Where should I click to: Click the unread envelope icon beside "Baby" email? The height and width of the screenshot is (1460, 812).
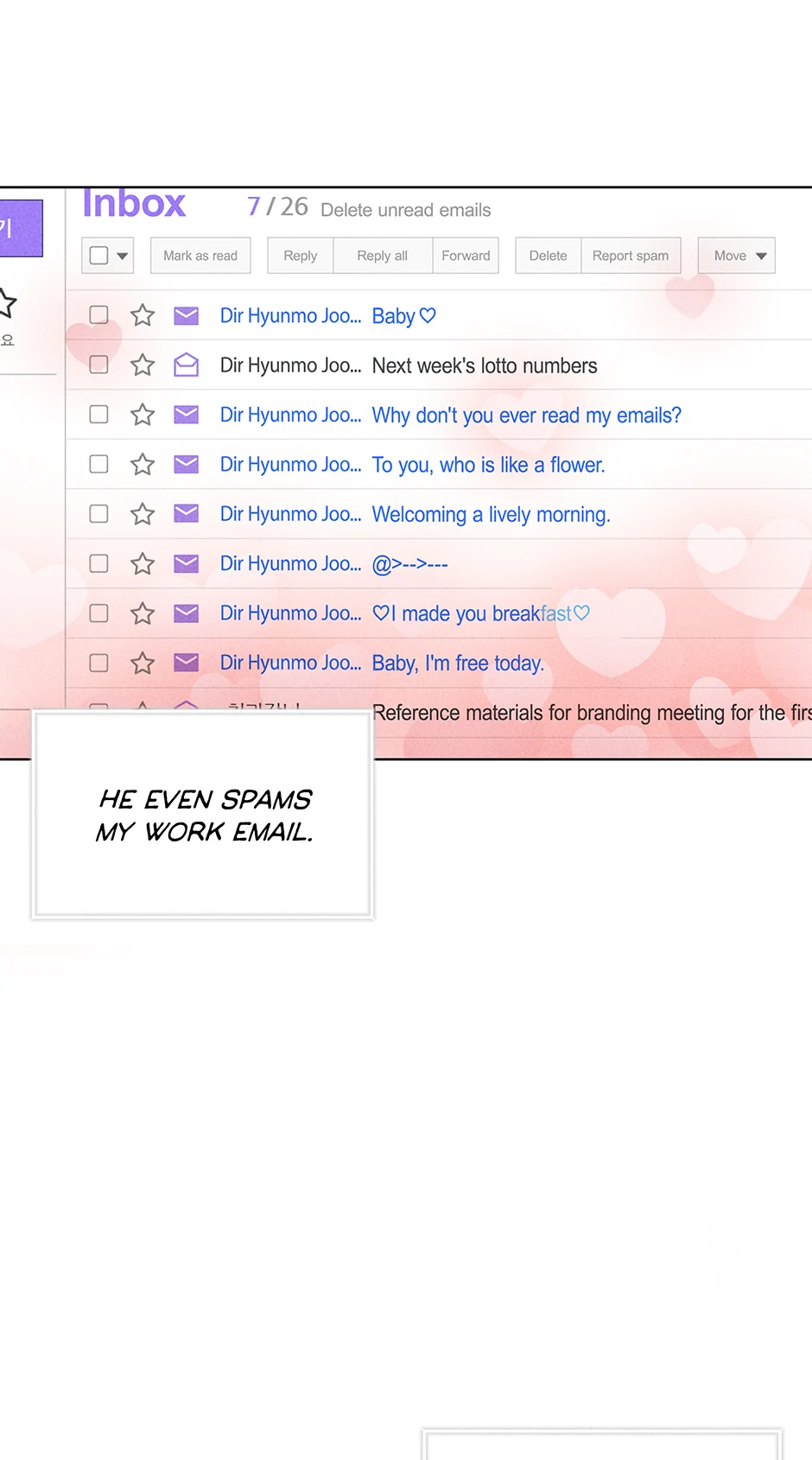[186, 315]
